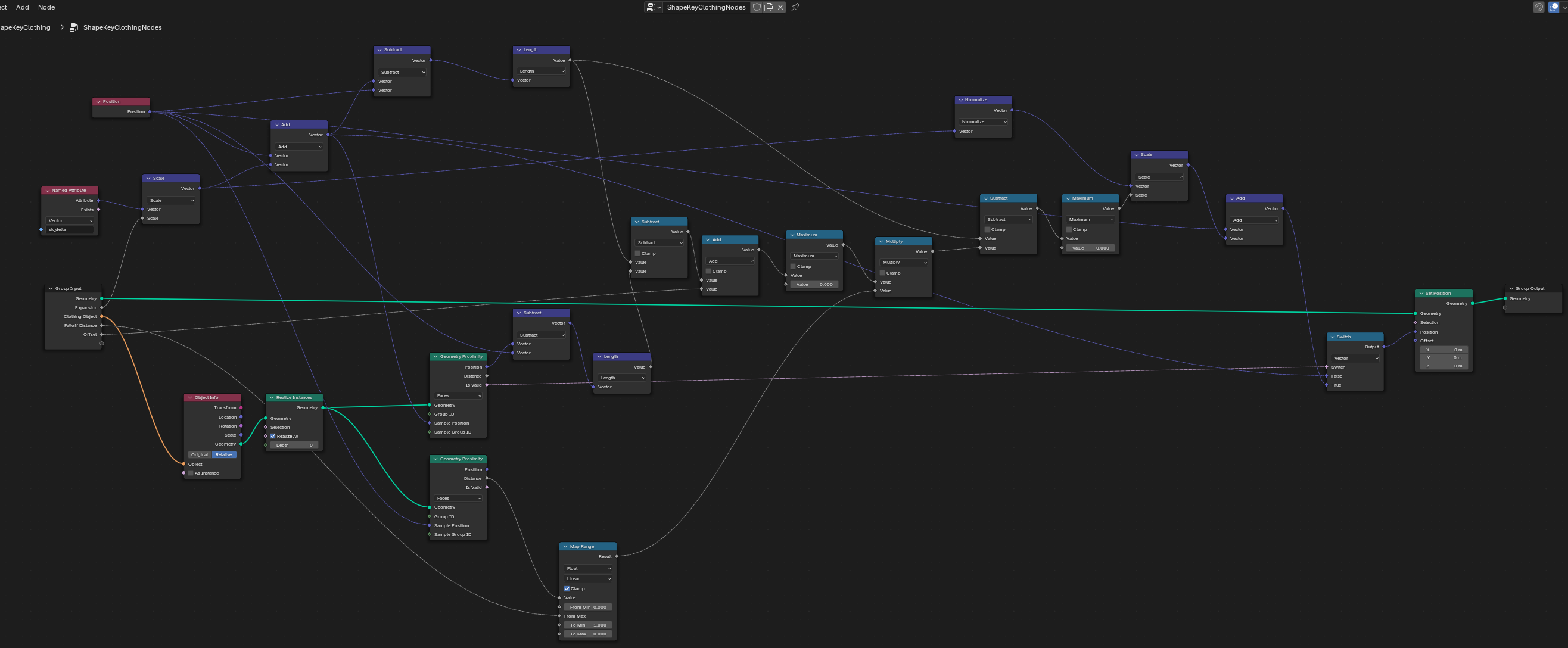Toggle fake user shield icon
Screen dimensions: 1568x648
point(757,7)
